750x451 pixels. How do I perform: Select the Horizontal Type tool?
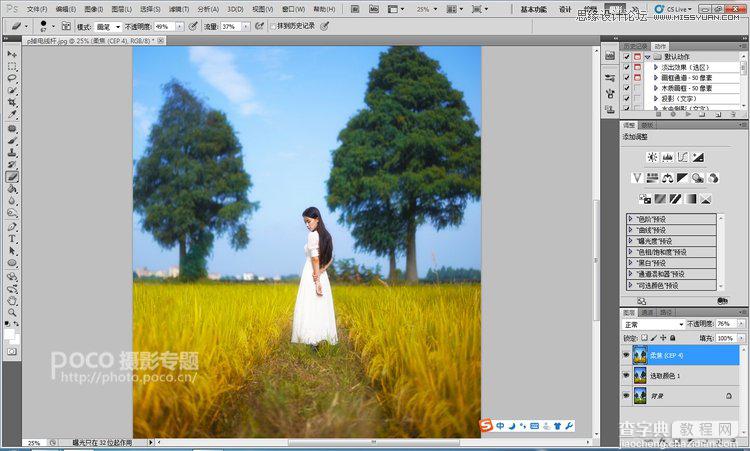(x=12, y=239)
